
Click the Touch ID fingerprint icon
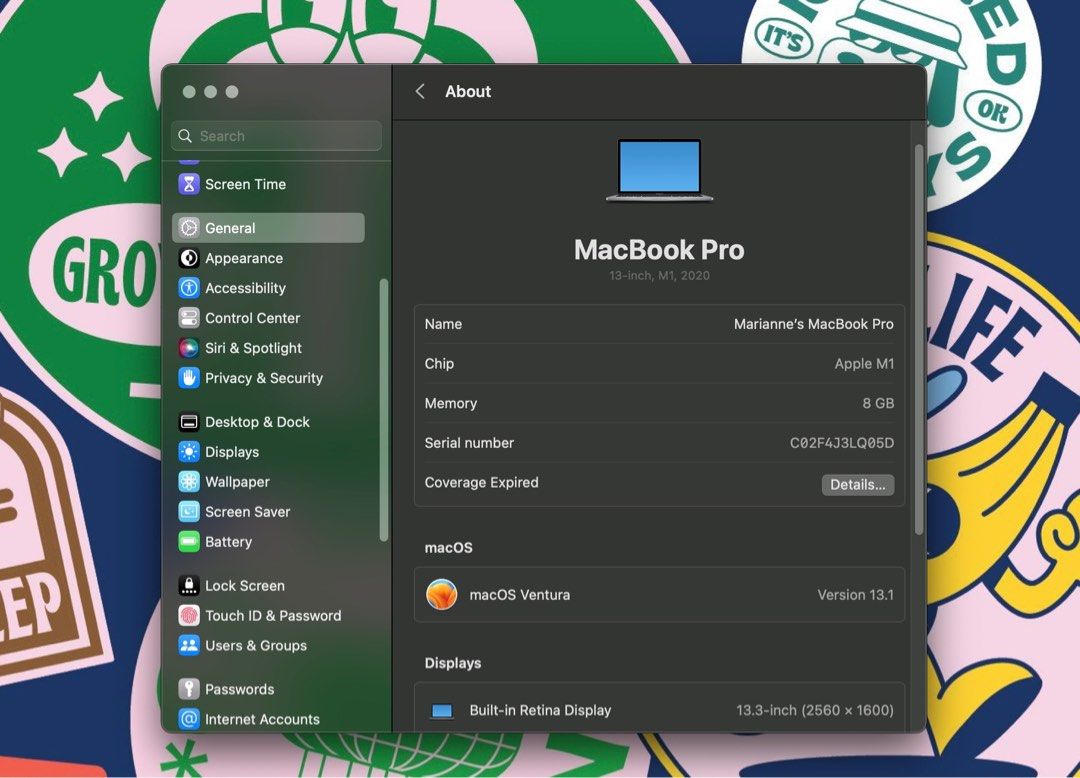pyautogui.click(x=189, y=616)
